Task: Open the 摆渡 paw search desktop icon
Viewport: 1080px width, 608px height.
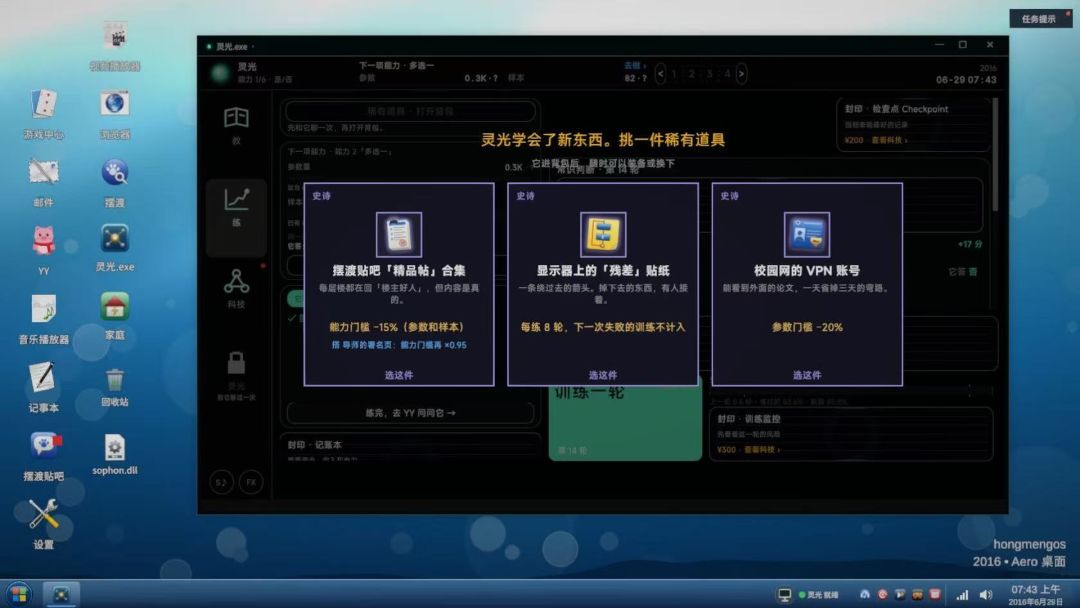Action: point(114,181)
